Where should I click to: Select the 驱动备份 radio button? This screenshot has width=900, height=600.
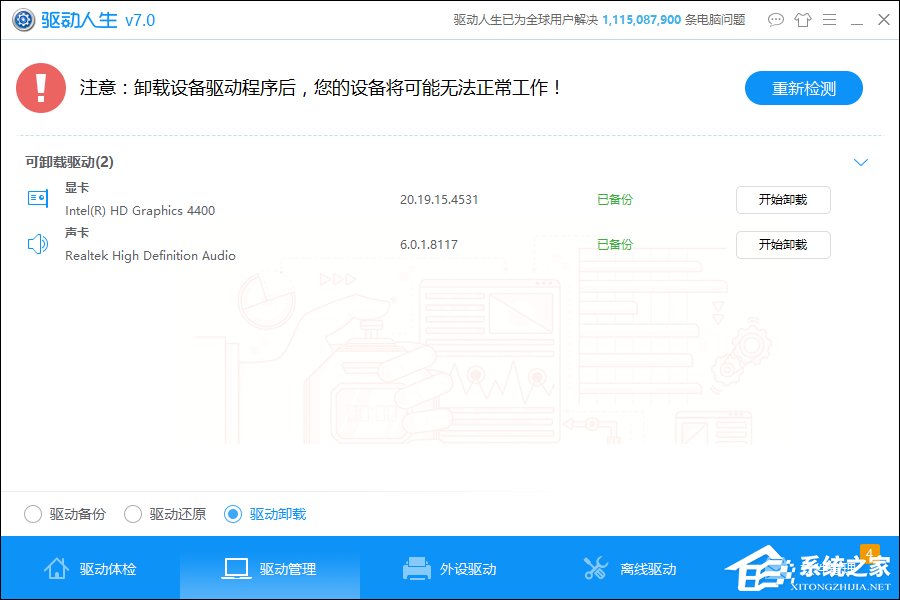(32, 513)
